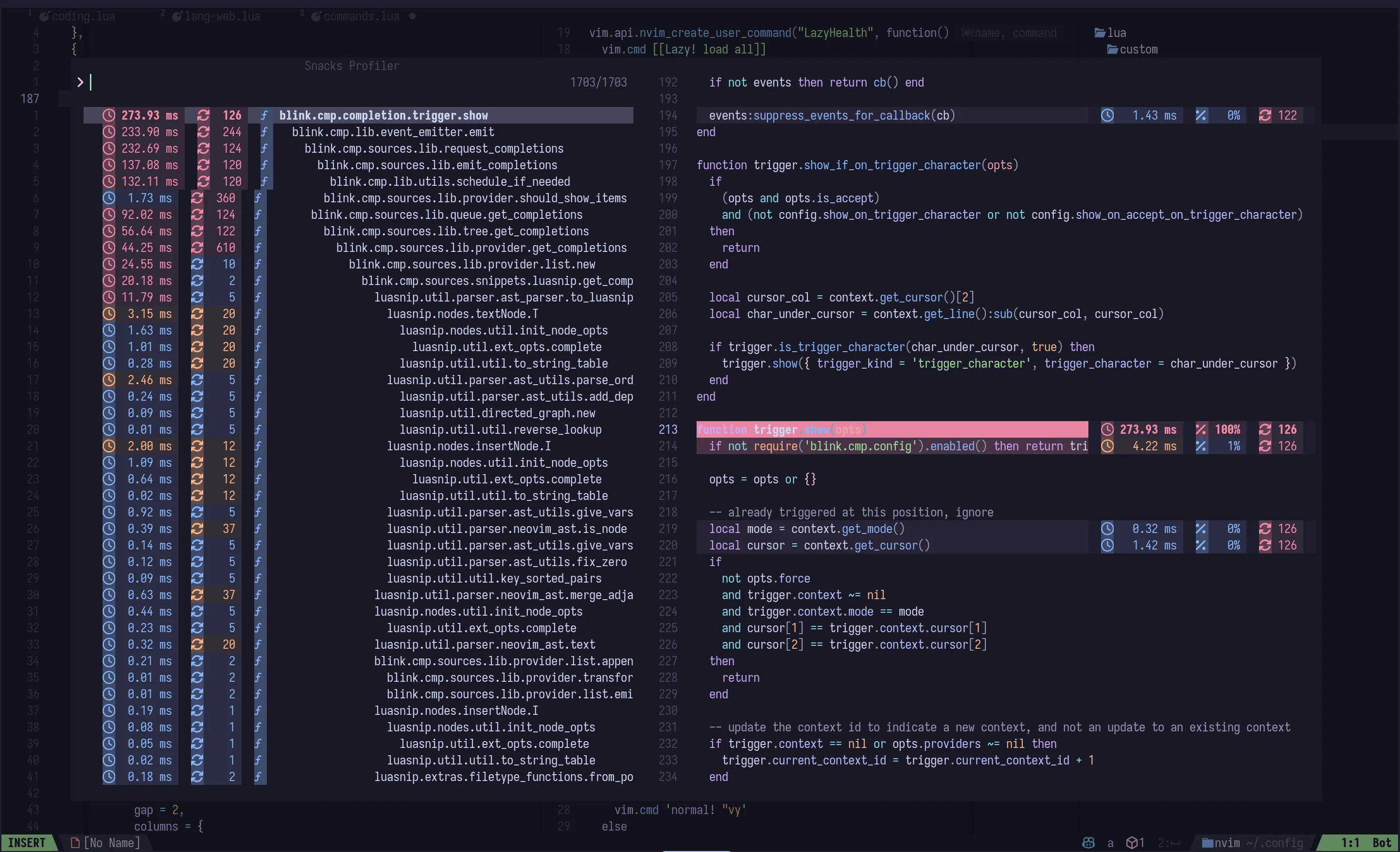Click the copilot icon in status line
This screenshot has width=1400, height=852.
click(x=1088, y=843)
